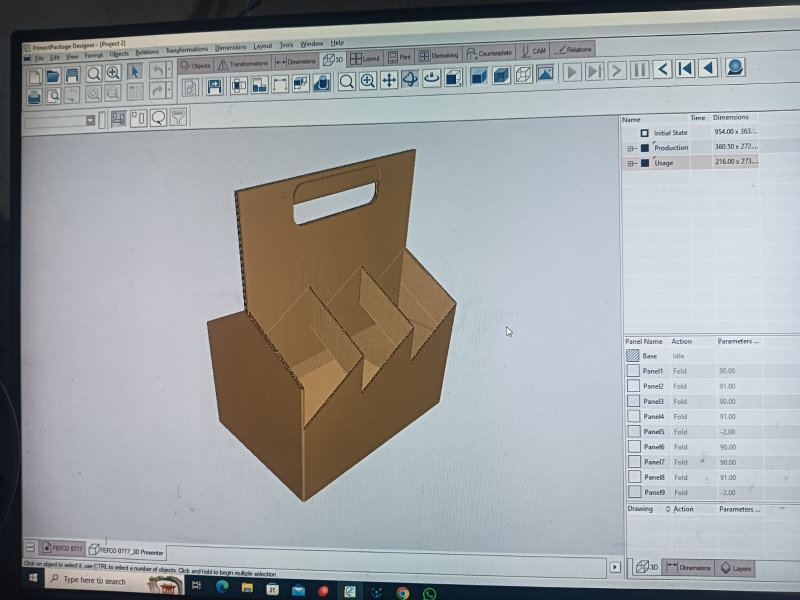Open the empty combo box dropdown
800x600 pixels.
89,121
